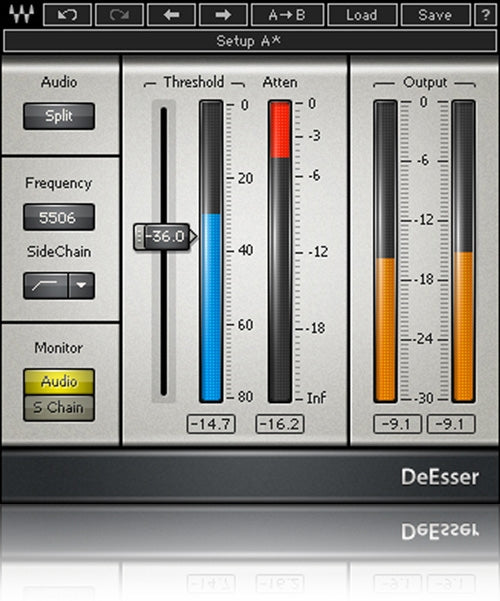Select the sidechain filter shape icon

click(46, 286)
